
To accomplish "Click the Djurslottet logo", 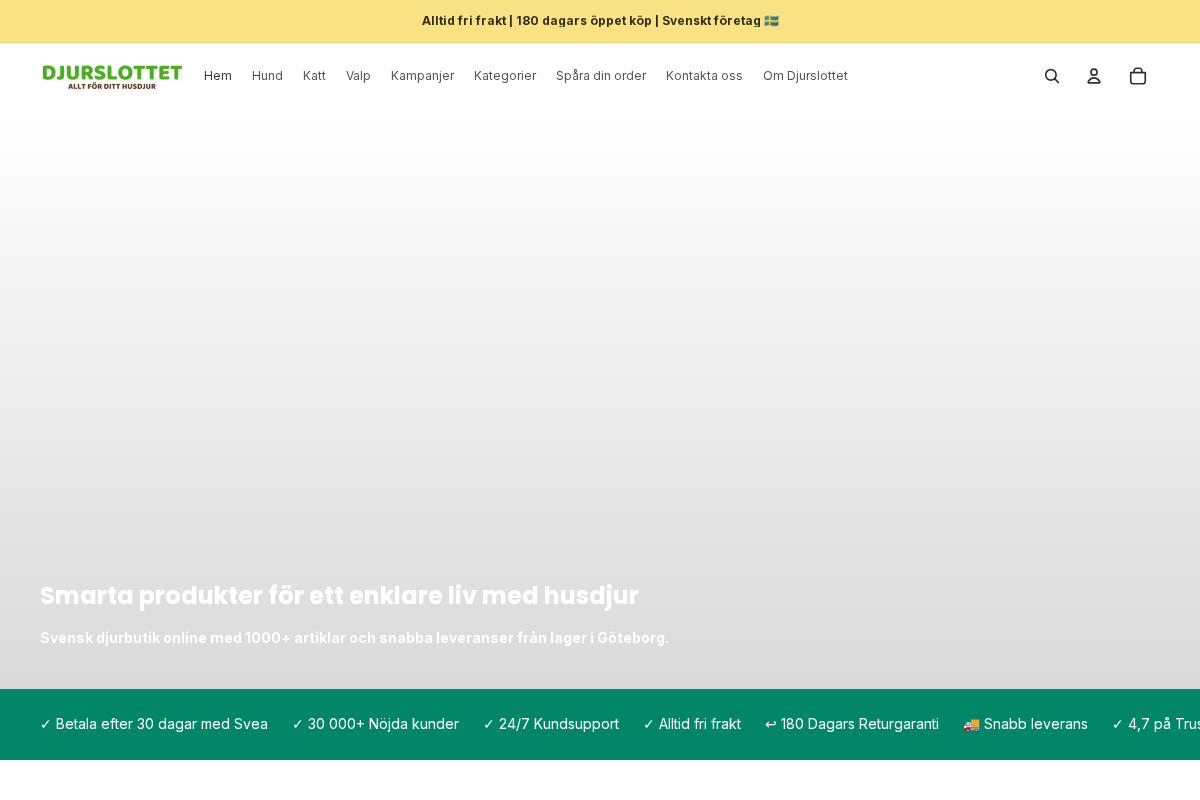I will (x=112, y=77).
